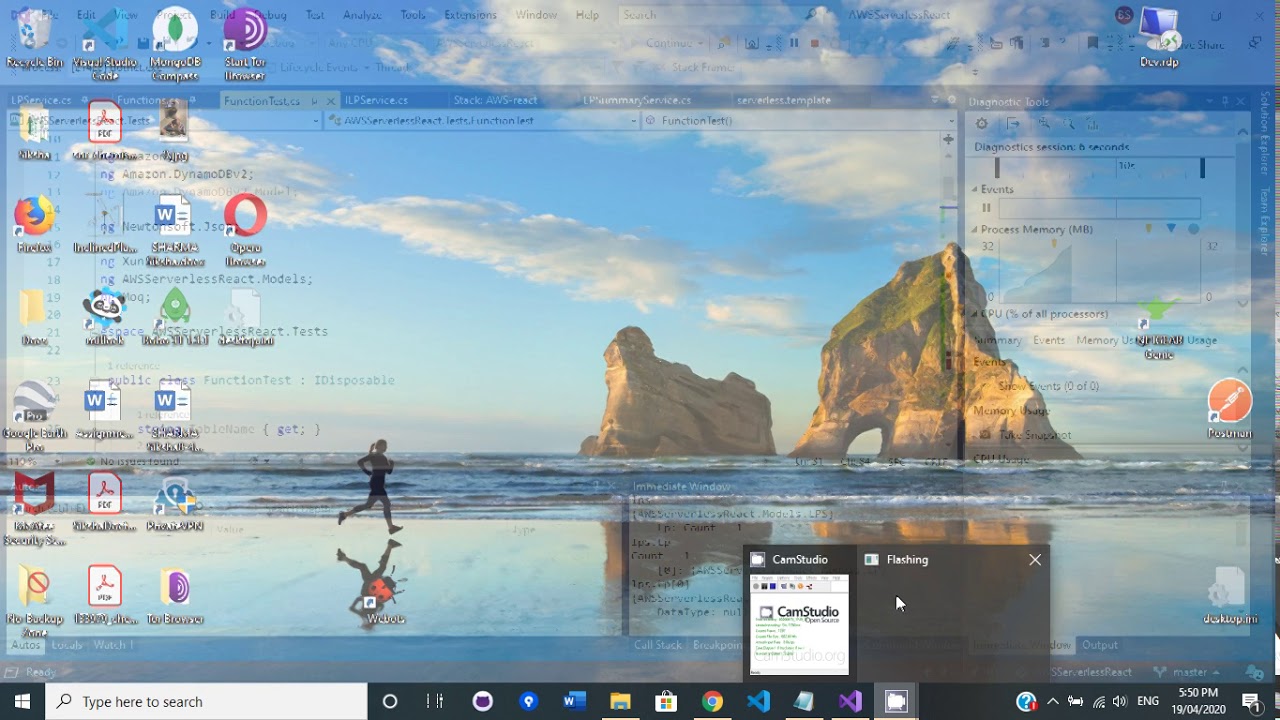Switch to the ILPService.cs editor tab
1280x720 pixels.
pyautogui.click(x=376, y=100)
